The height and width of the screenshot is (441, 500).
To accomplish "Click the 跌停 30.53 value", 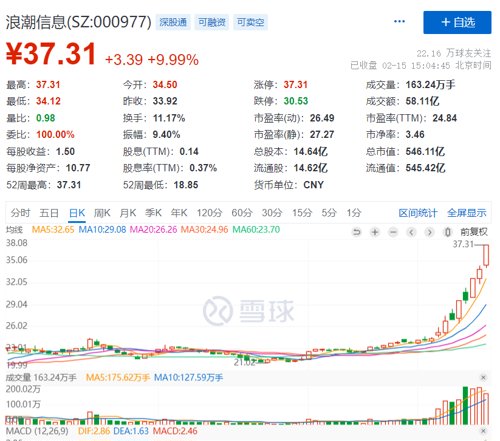I will [296, 101].
